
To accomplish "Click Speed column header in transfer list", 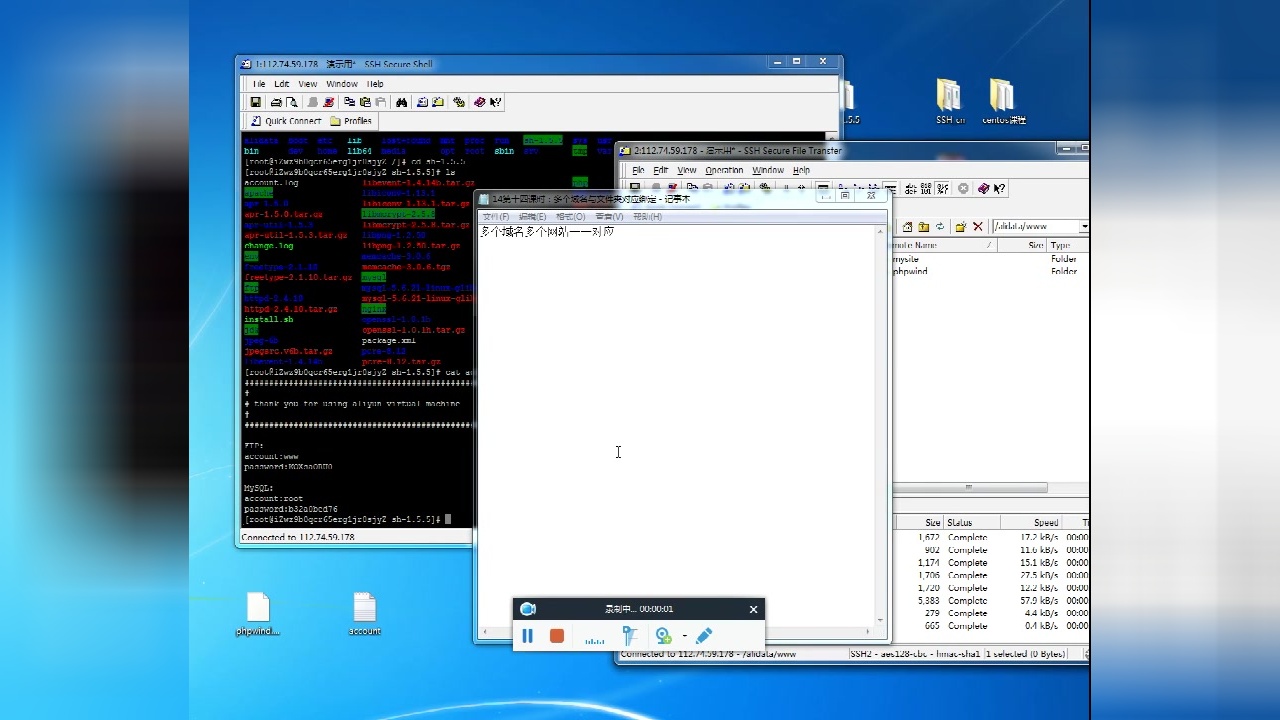I will pyautogui.click(x=1032, y=523).
